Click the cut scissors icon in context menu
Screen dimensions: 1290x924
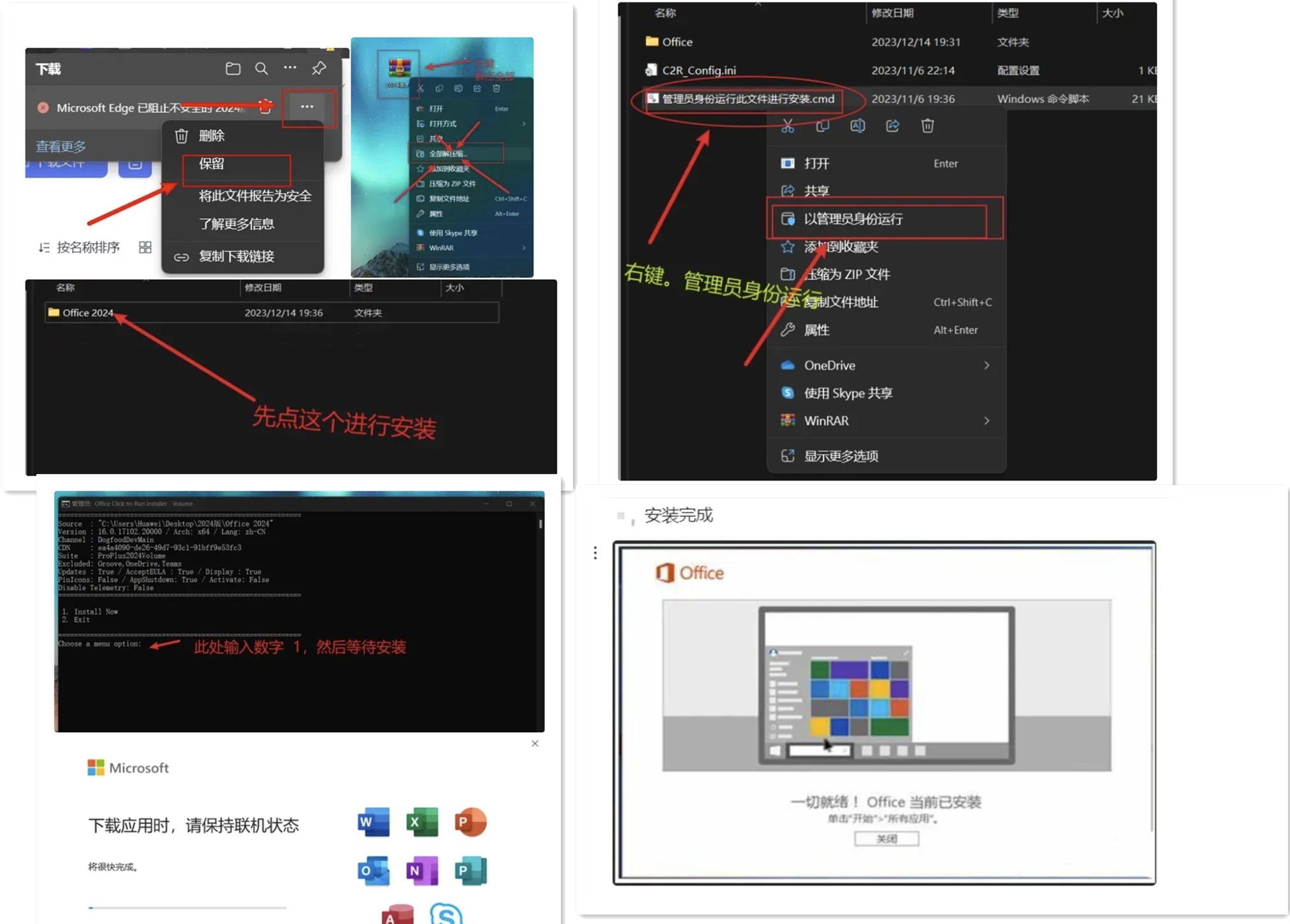(788, 126)
